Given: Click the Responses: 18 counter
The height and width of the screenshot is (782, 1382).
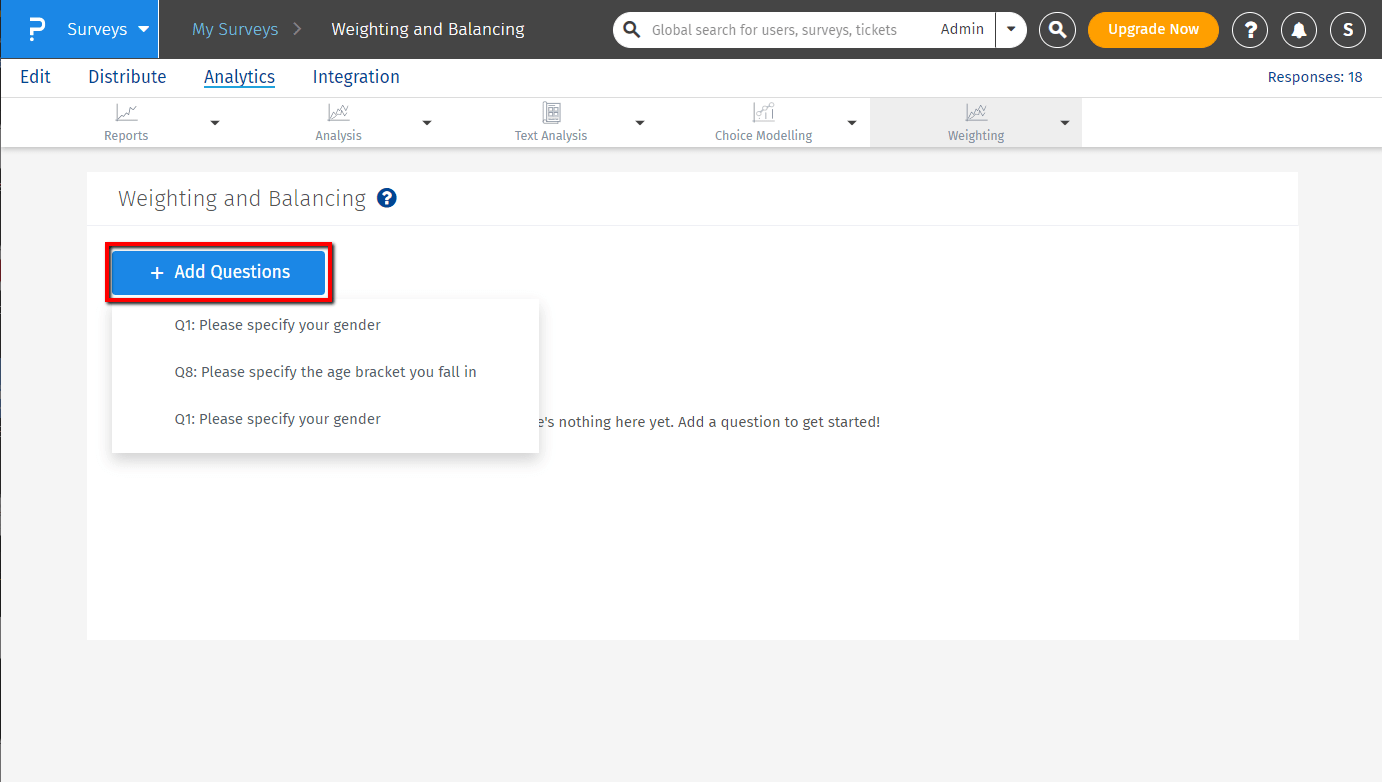Looking at the screenshot, I should (1315, 77).
